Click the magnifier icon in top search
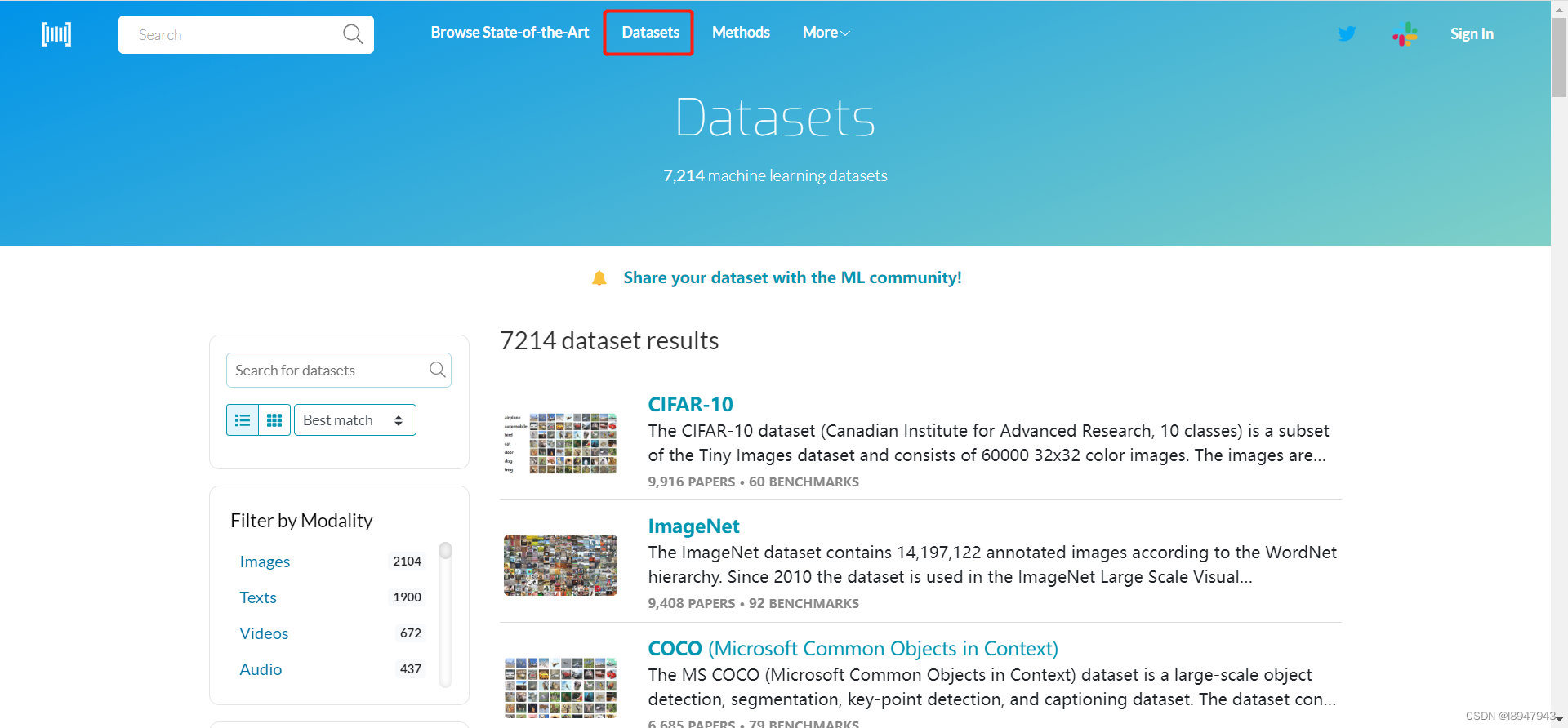 pyautogui.click(x=353, y=34)
